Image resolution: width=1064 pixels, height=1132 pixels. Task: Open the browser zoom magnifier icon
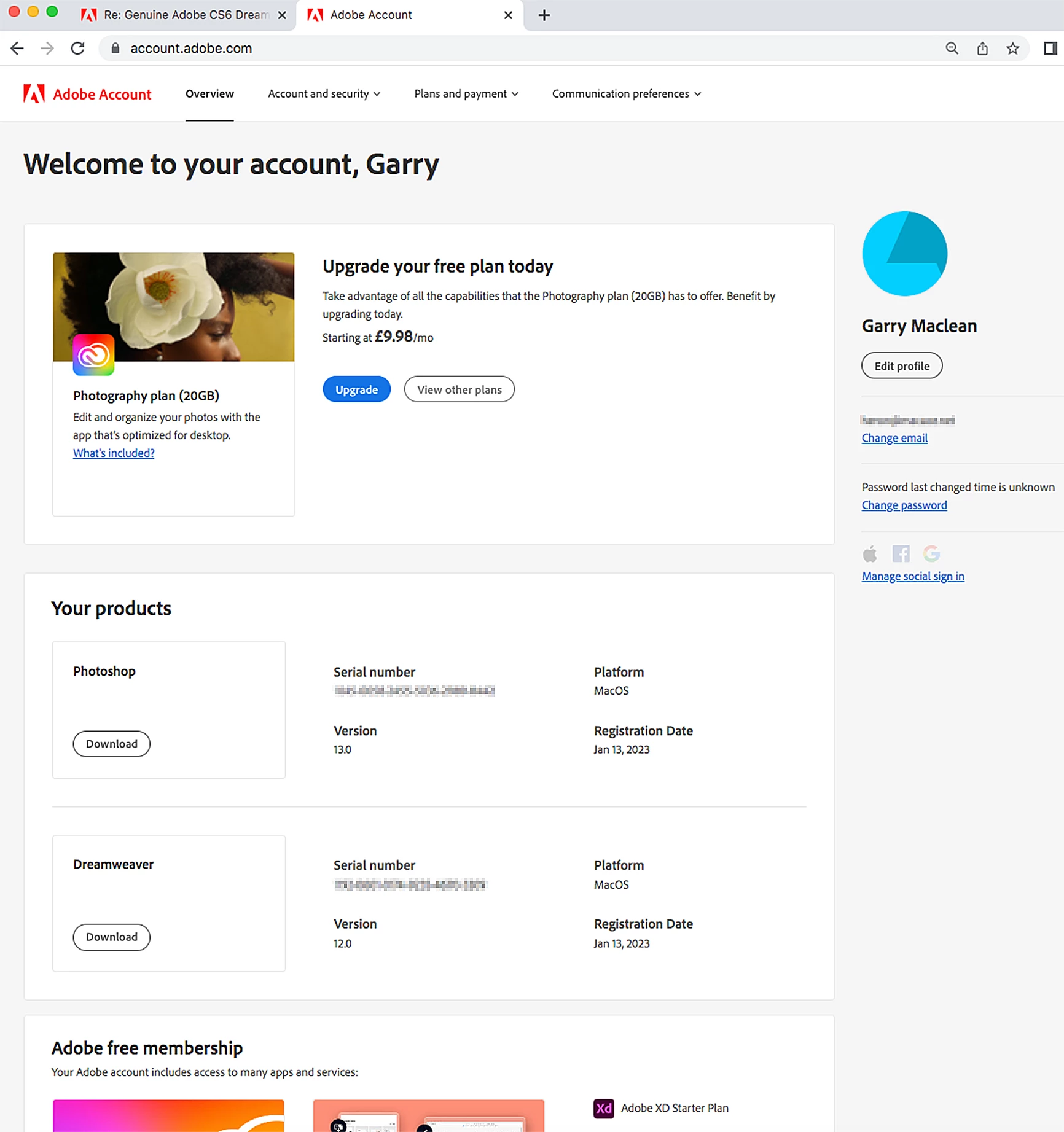tap(952, 49)
